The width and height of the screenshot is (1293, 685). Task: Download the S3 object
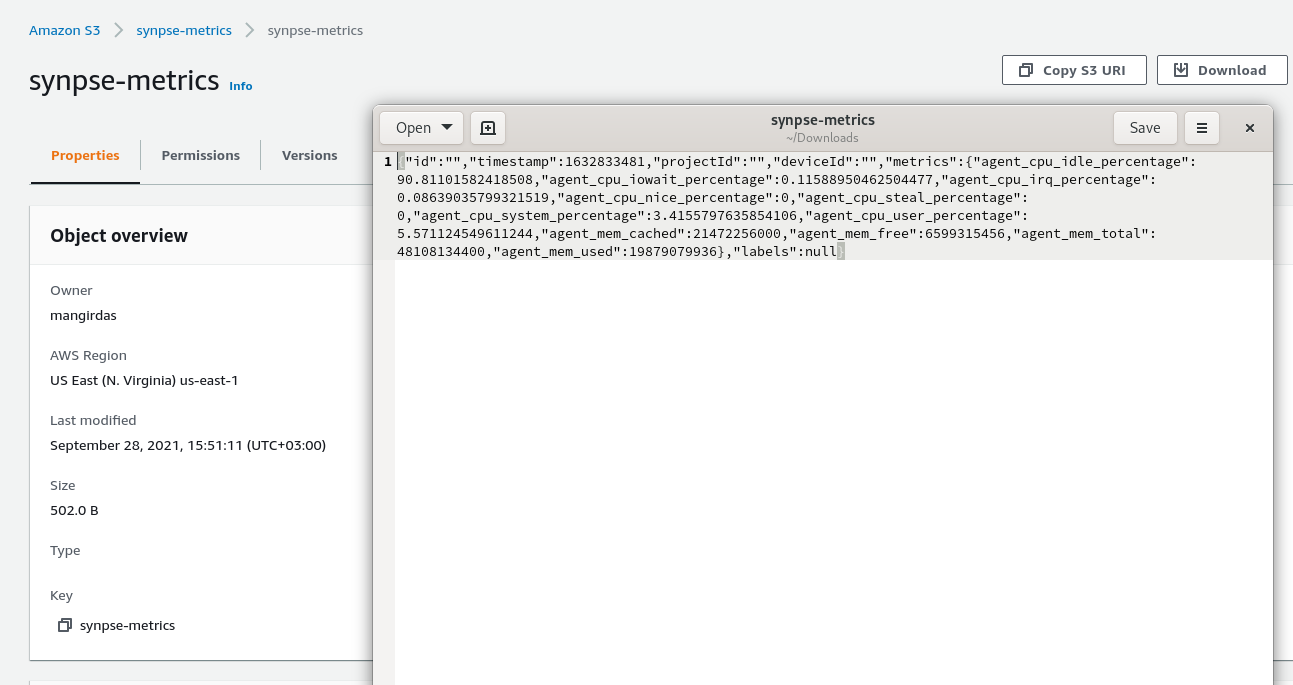click(x=1221, y=70)
